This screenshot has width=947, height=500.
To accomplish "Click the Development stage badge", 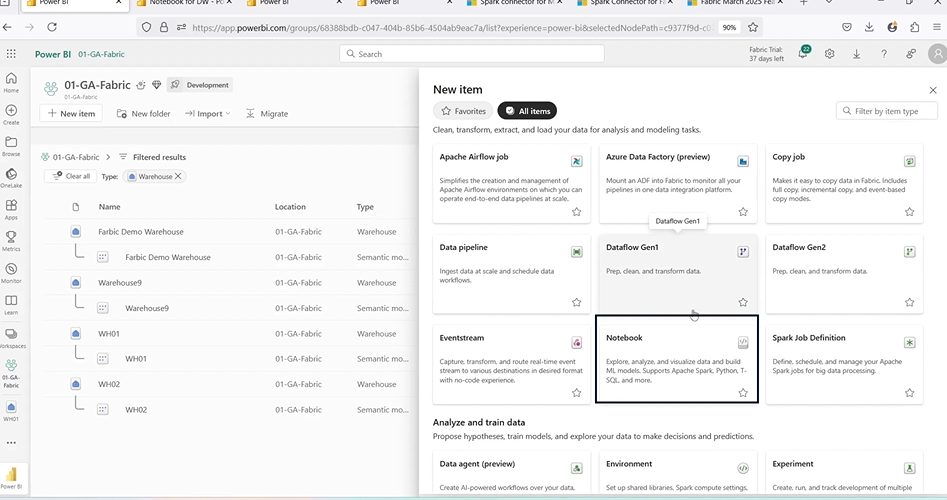I will 200,85.
